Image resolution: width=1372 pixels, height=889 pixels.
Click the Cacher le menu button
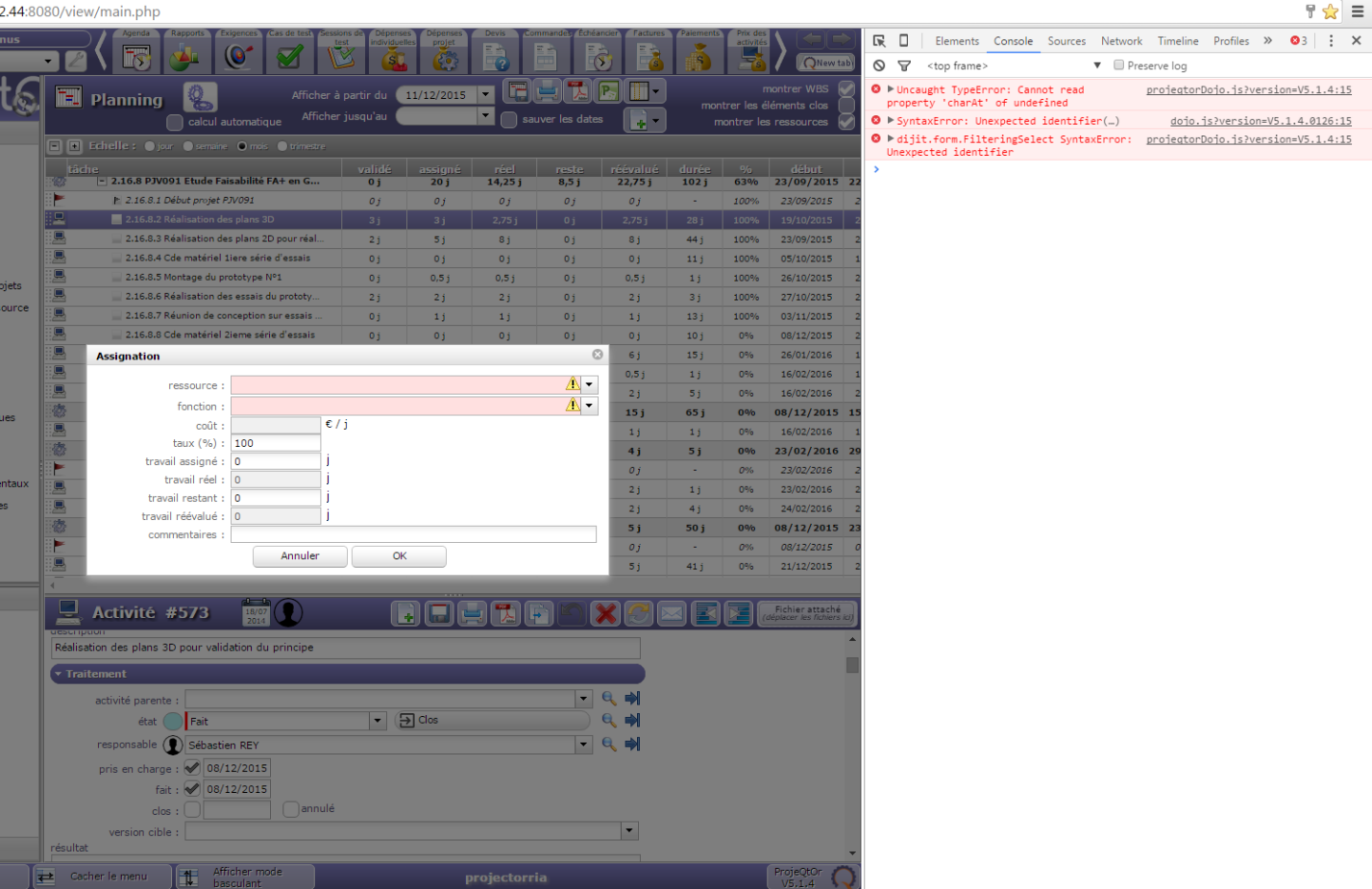click(x=103, y=877)
